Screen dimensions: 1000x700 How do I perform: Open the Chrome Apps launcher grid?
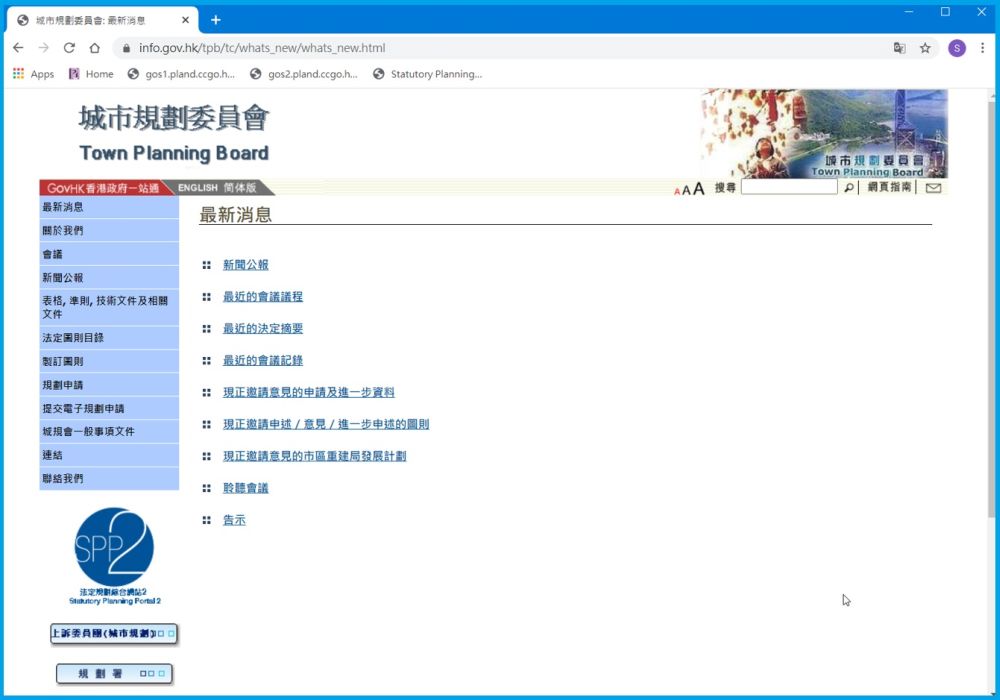tap(17, 73)
